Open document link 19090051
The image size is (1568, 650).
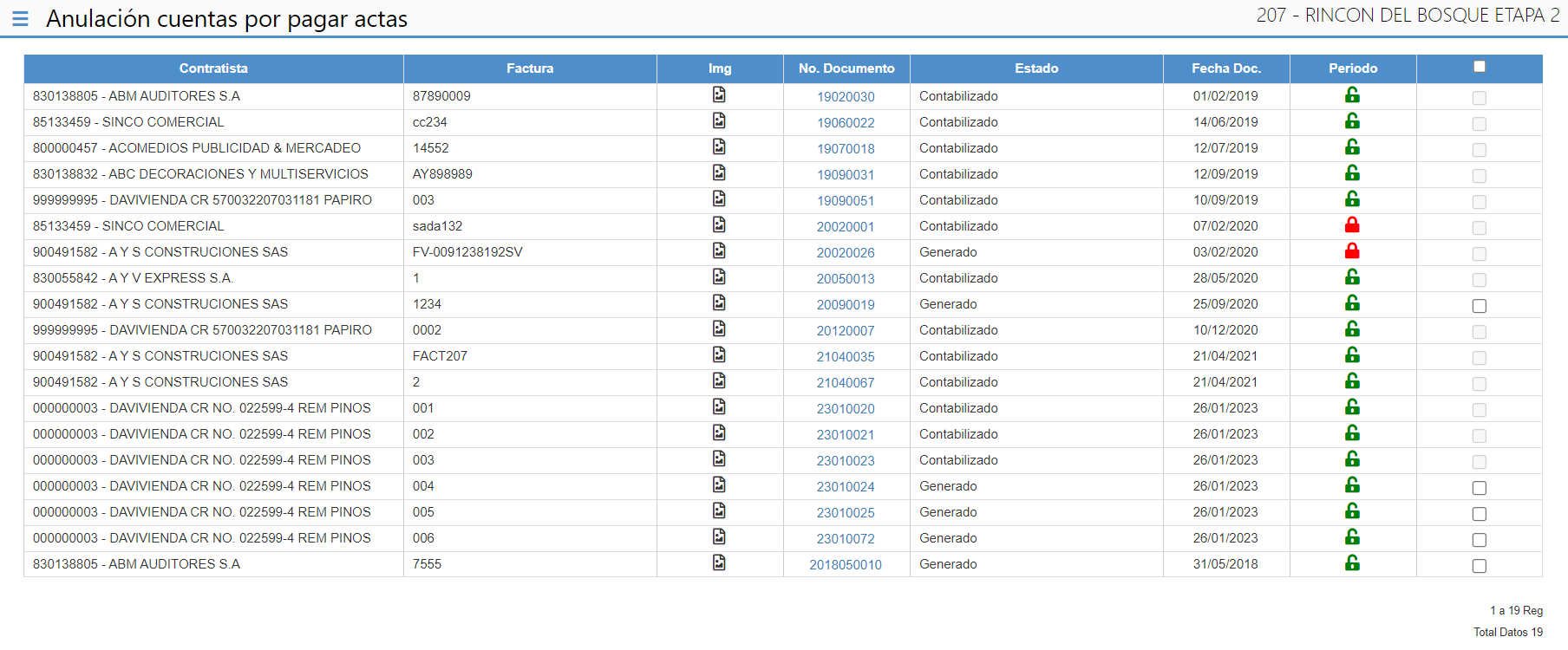(x=846, y=201)
